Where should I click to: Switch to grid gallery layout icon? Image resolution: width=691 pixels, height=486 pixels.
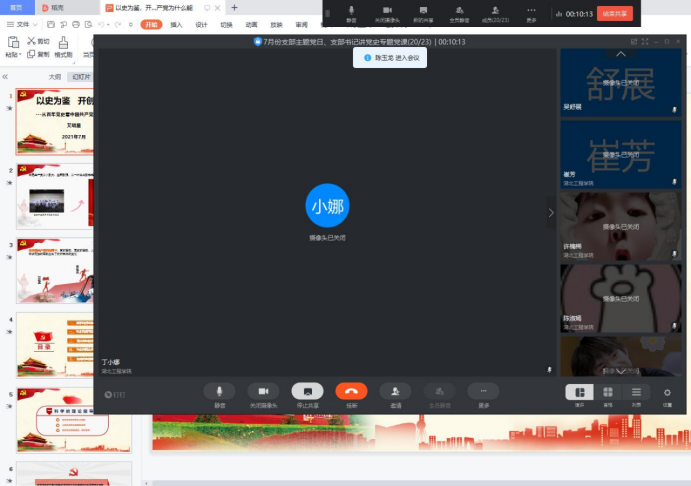click(607, 392)
